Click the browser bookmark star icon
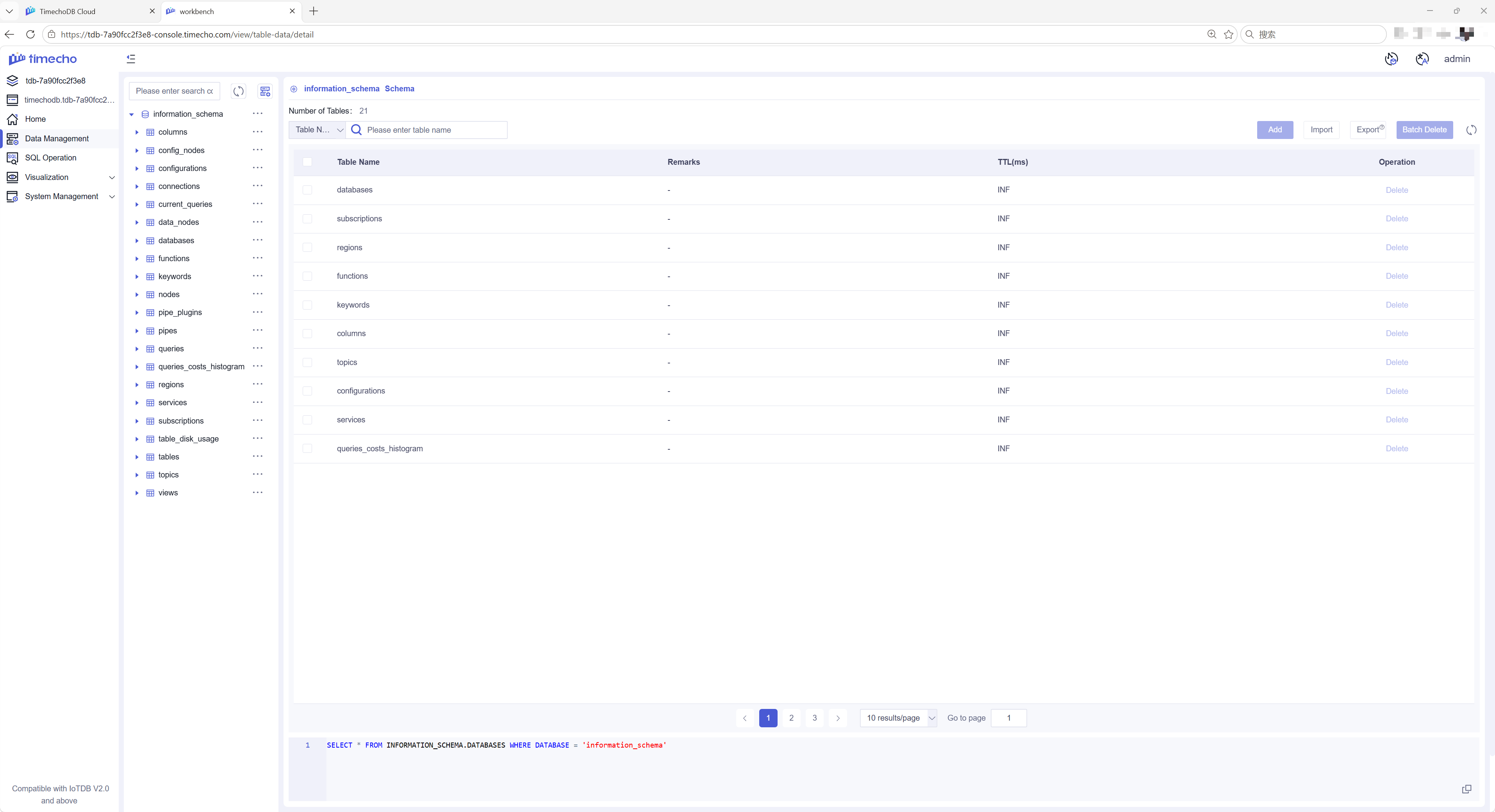This screenshot has height=812, width=1495. coord(1229,34)
